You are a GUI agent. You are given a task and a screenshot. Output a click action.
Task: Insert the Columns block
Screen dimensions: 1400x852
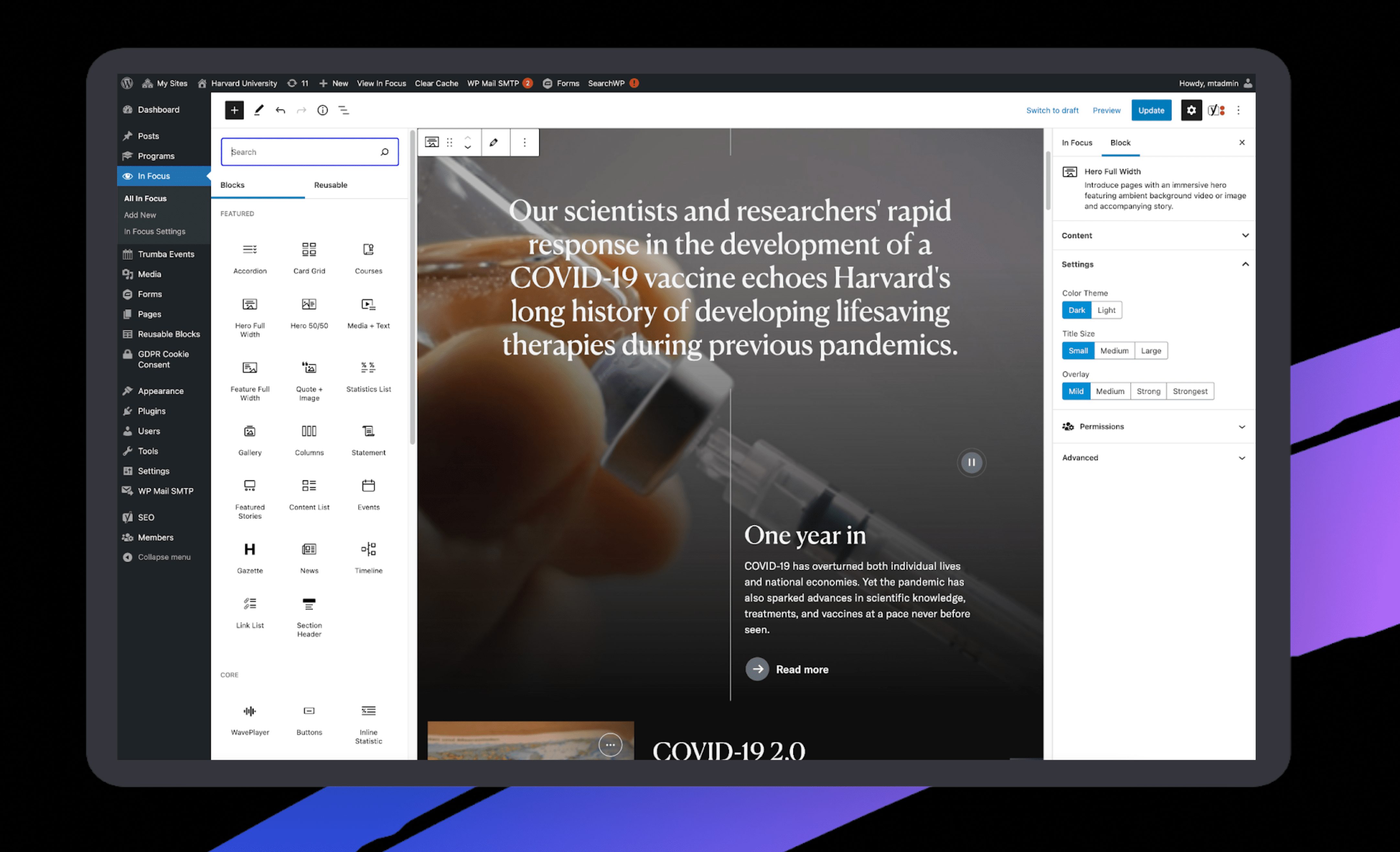pos(309,440)
